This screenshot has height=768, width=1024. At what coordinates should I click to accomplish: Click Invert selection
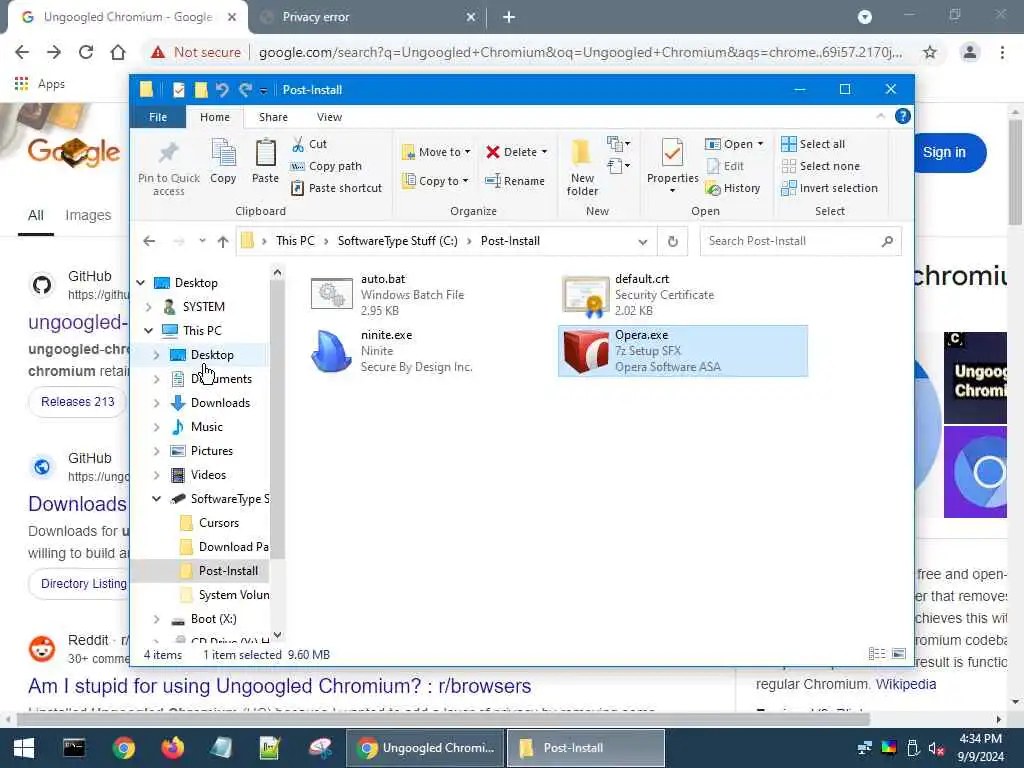tap(829, 188)
